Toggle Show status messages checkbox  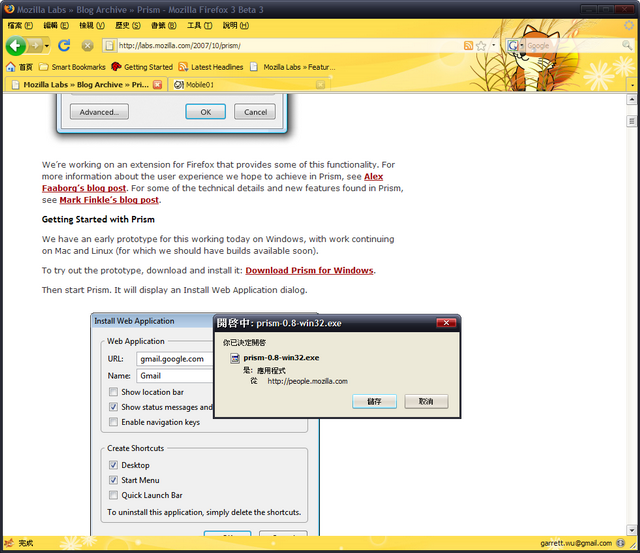coord(113,407)
